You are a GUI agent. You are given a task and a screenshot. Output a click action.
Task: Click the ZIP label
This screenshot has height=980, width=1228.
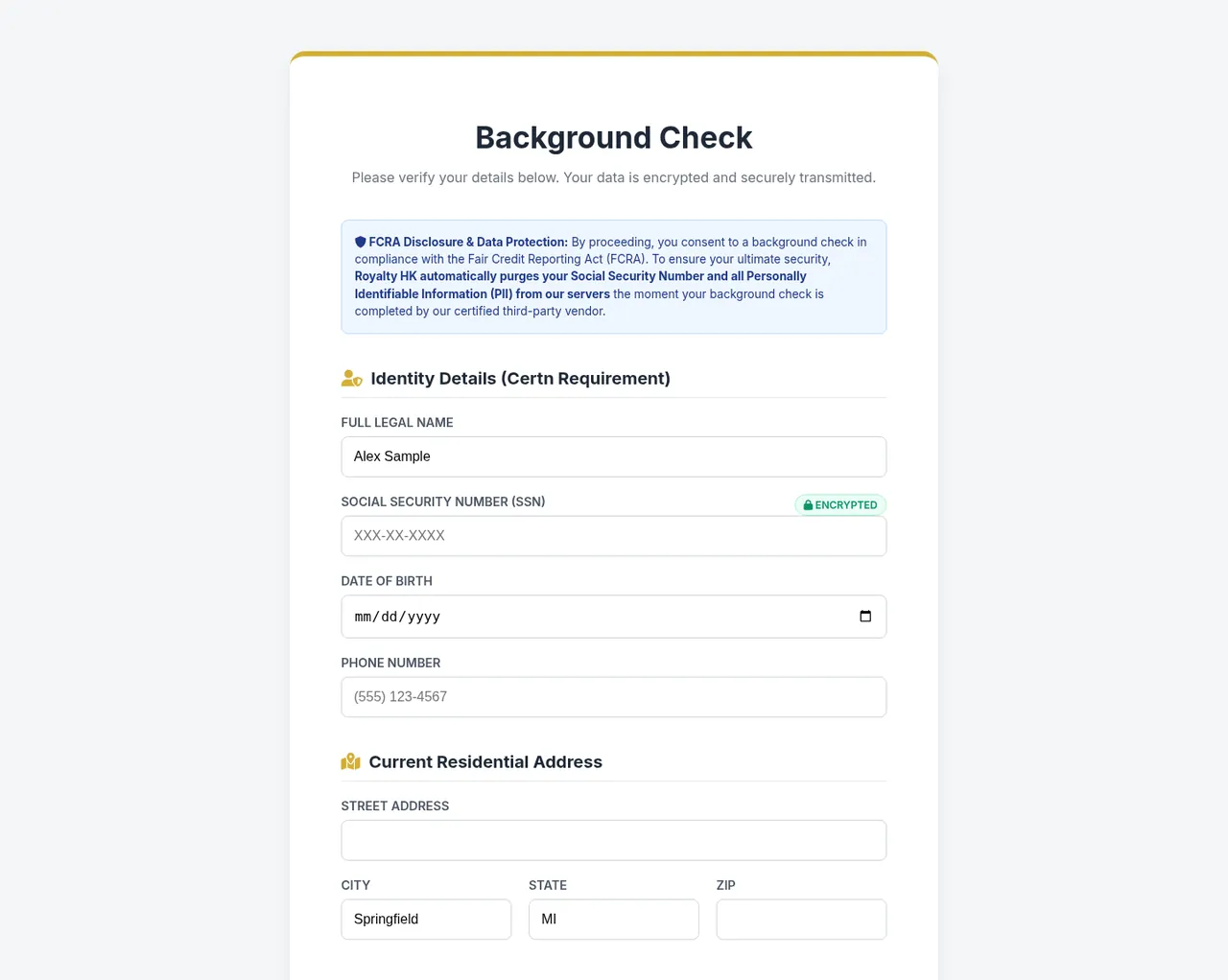coord(726,885)
